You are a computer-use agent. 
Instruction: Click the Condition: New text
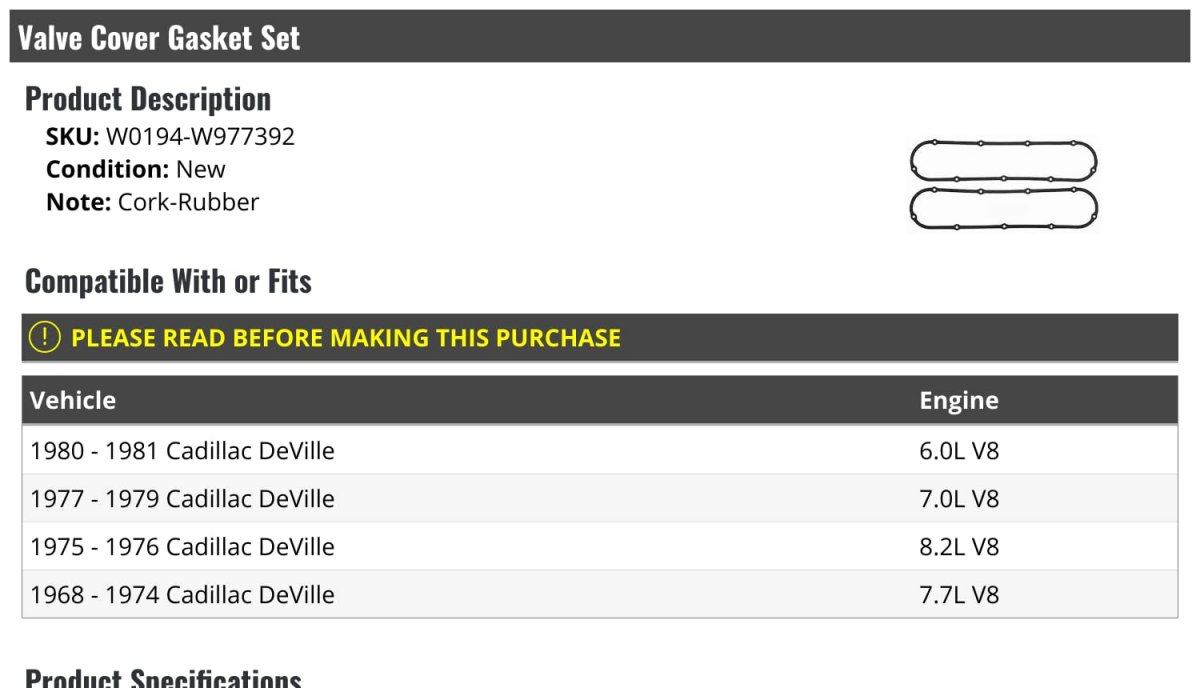[136, 169]
